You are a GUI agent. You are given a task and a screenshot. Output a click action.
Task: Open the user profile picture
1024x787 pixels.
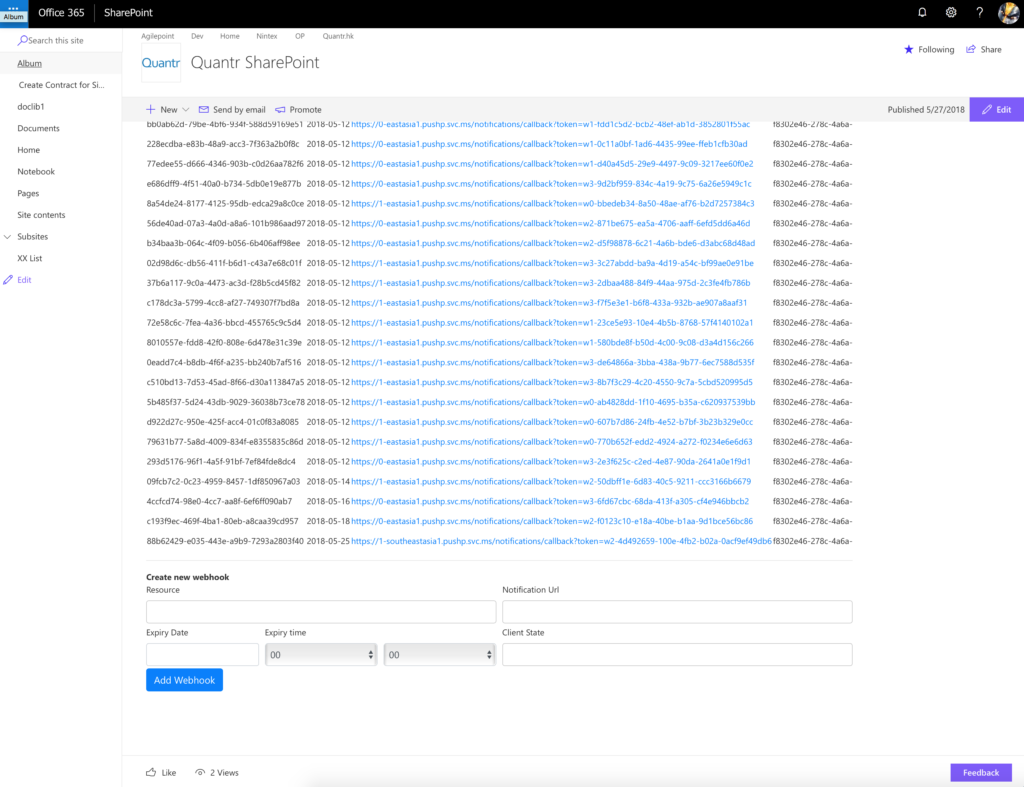(1009, 12)
